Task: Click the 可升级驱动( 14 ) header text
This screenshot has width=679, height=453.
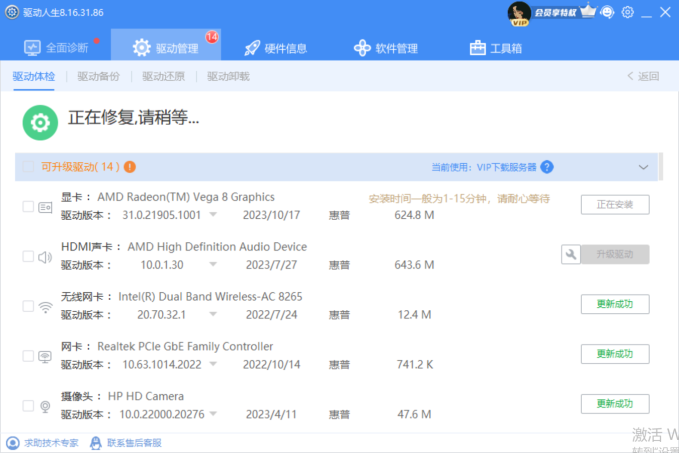Action: [x=81, y=167]
